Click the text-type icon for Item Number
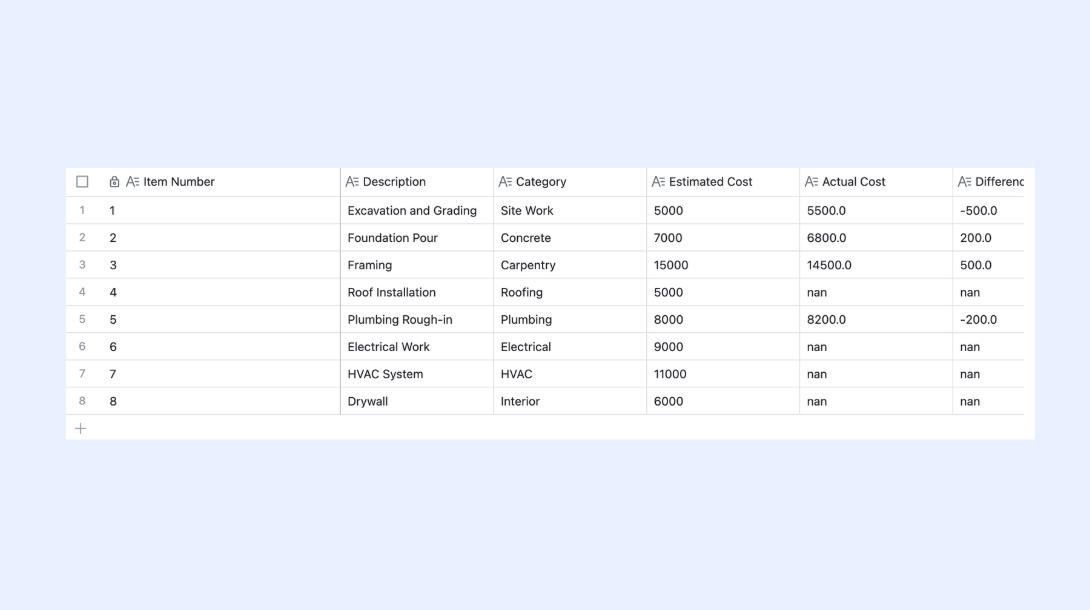 [x=132, y=182]
